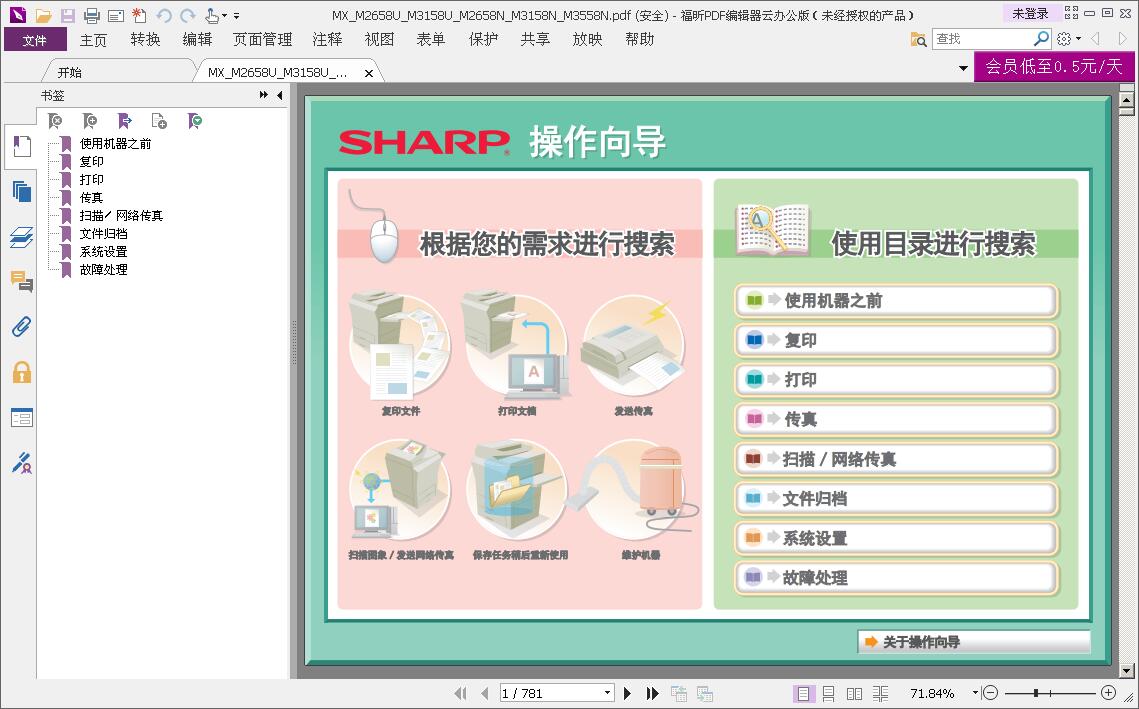Open the 保护 ribbon tab
Screen dimensions: 1139x709
(484, 40)
